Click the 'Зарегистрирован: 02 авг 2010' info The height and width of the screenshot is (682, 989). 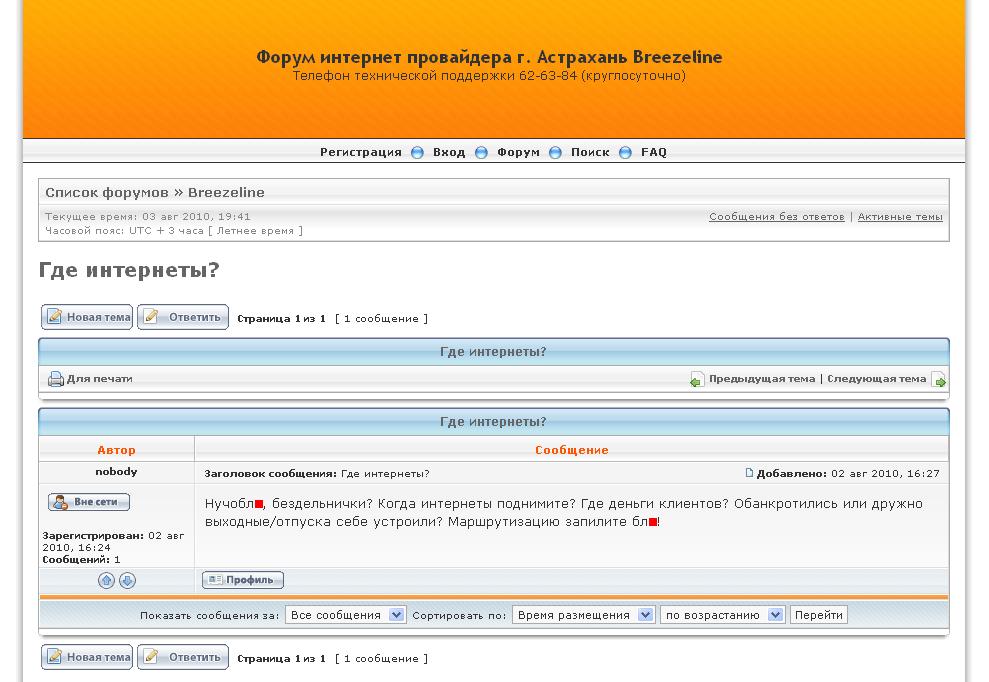coord(114,541)
